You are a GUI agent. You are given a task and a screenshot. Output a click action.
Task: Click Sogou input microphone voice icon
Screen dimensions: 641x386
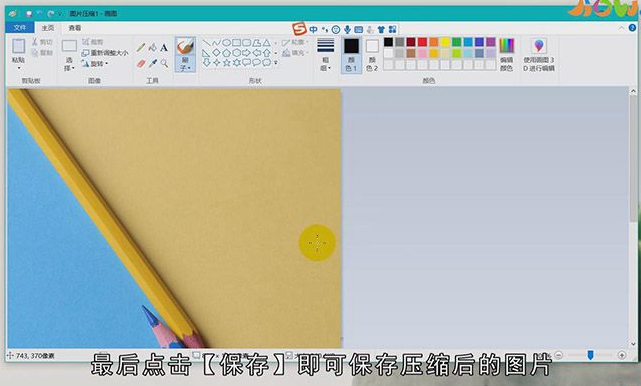coord(347,29)
